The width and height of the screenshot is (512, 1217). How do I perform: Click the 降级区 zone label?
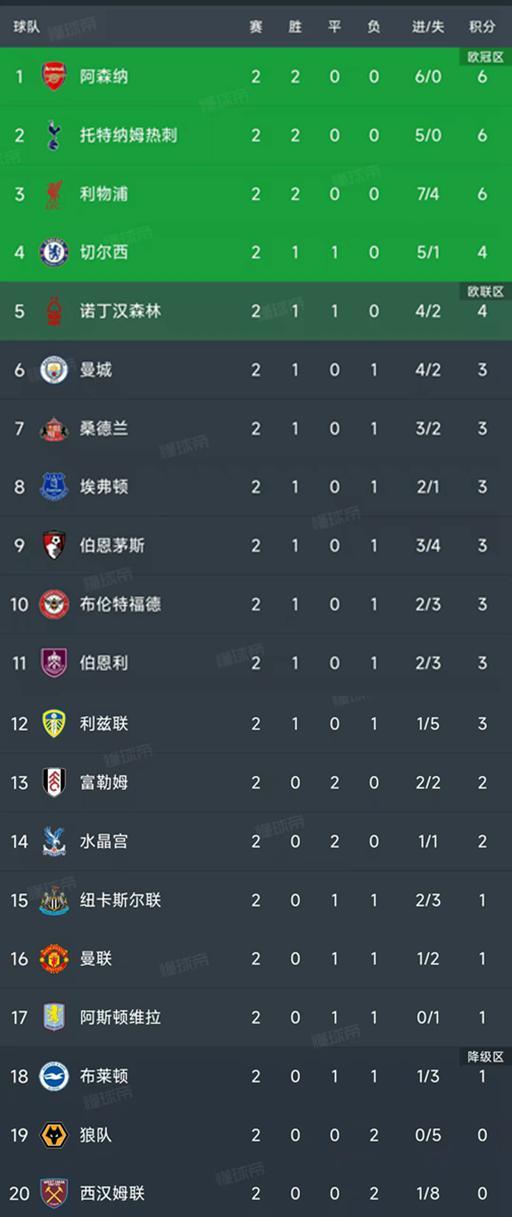(x=486, y=1057)
